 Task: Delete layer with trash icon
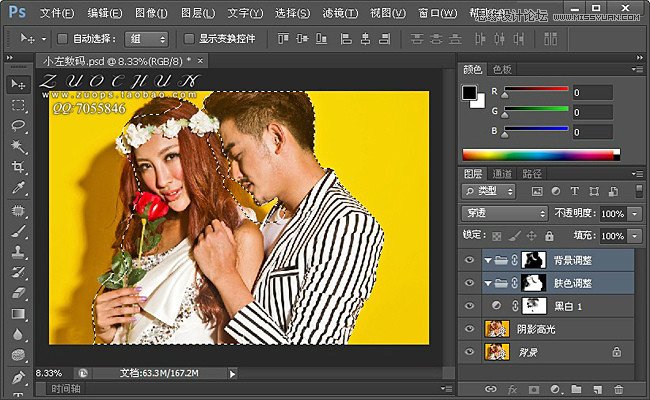[x=618, y=390]
